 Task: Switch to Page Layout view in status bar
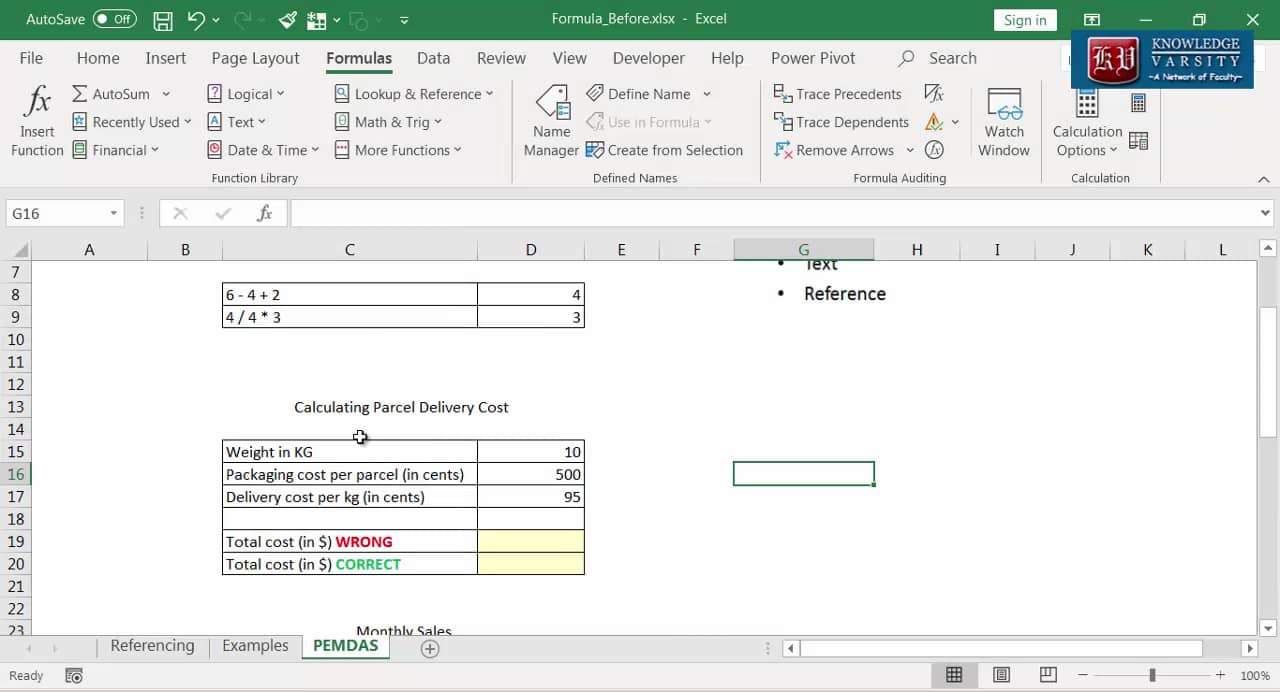1001,676
